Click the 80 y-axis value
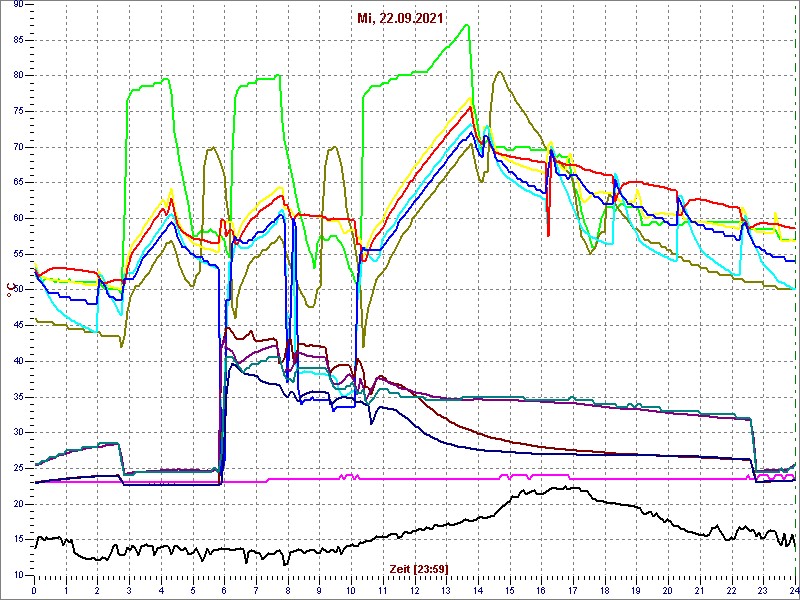This screenshot has height=600, width=800. click(17, 76)
